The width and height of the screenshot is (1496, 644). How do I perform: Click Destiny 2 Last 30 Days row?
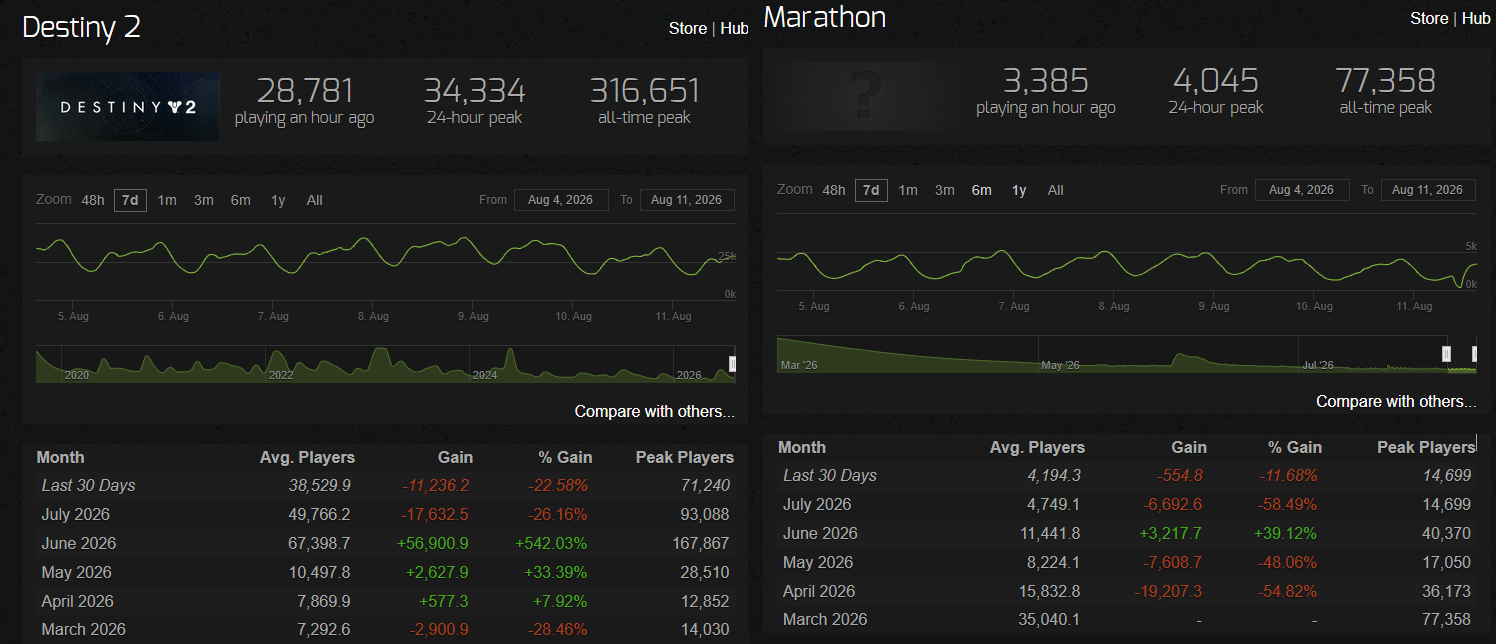click(385, 485)
